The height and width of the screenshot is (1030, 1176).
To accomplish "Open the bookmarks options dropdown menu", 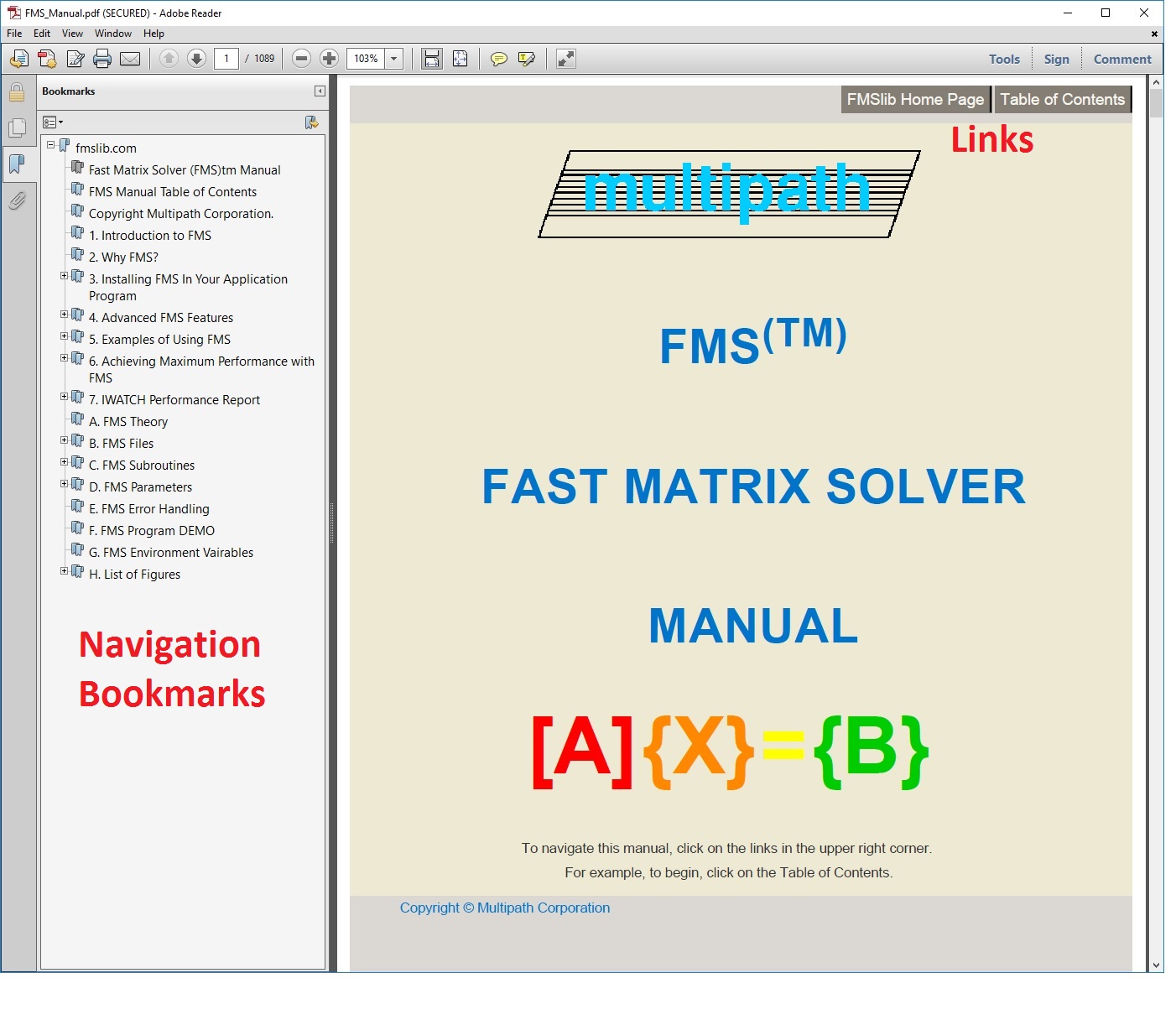I will pyautogui.click(x=53, y=122).
